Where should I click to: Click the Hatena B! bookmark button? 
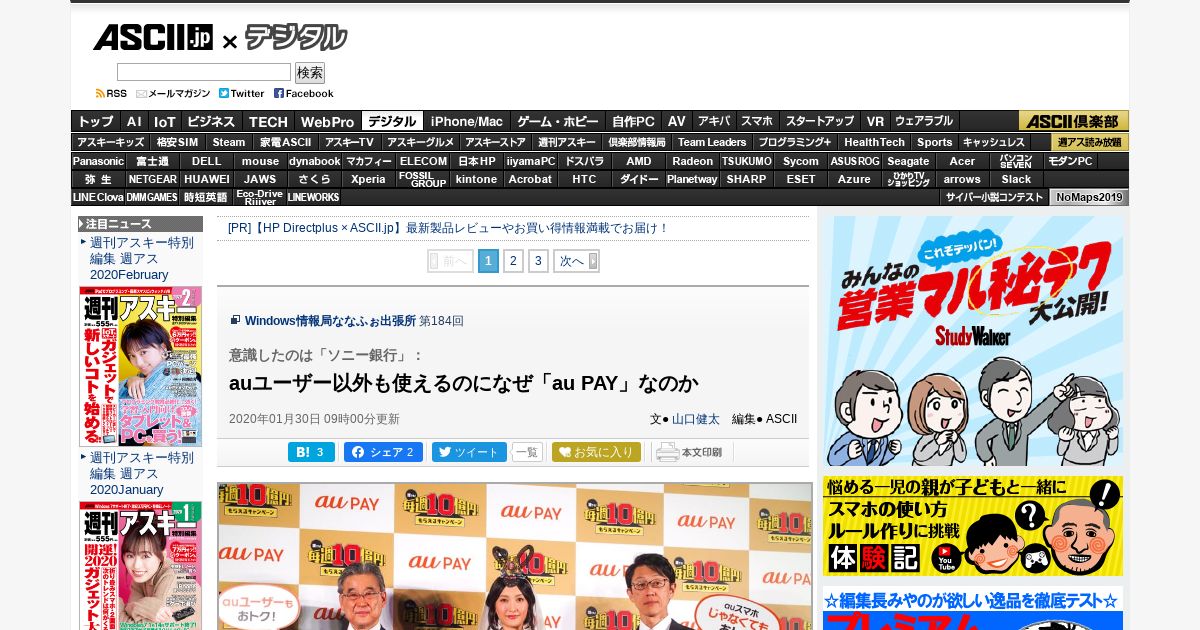(x=311, y=452)
